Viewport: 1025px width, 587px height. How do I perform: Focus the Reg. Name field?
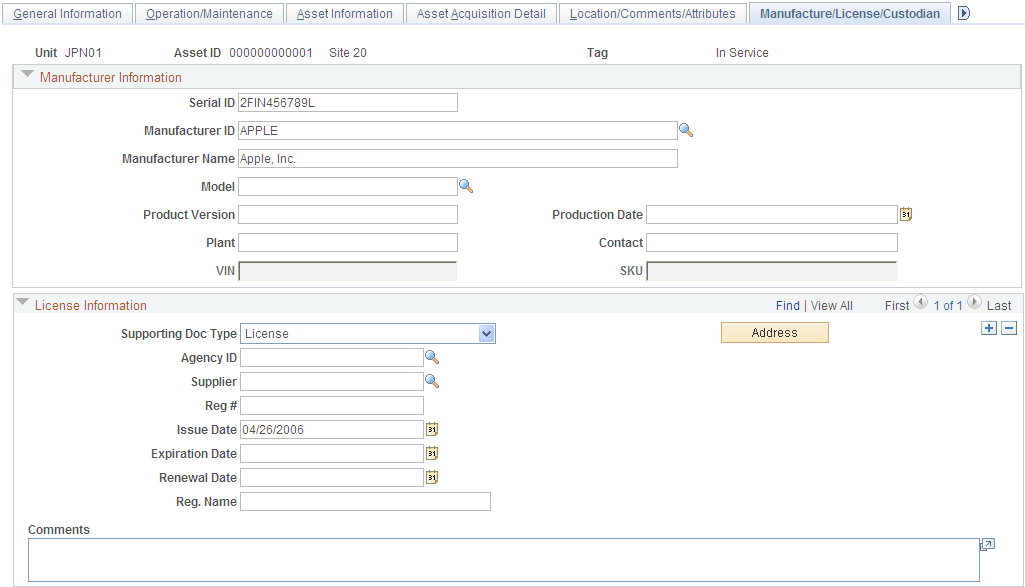tap(365, 501)
